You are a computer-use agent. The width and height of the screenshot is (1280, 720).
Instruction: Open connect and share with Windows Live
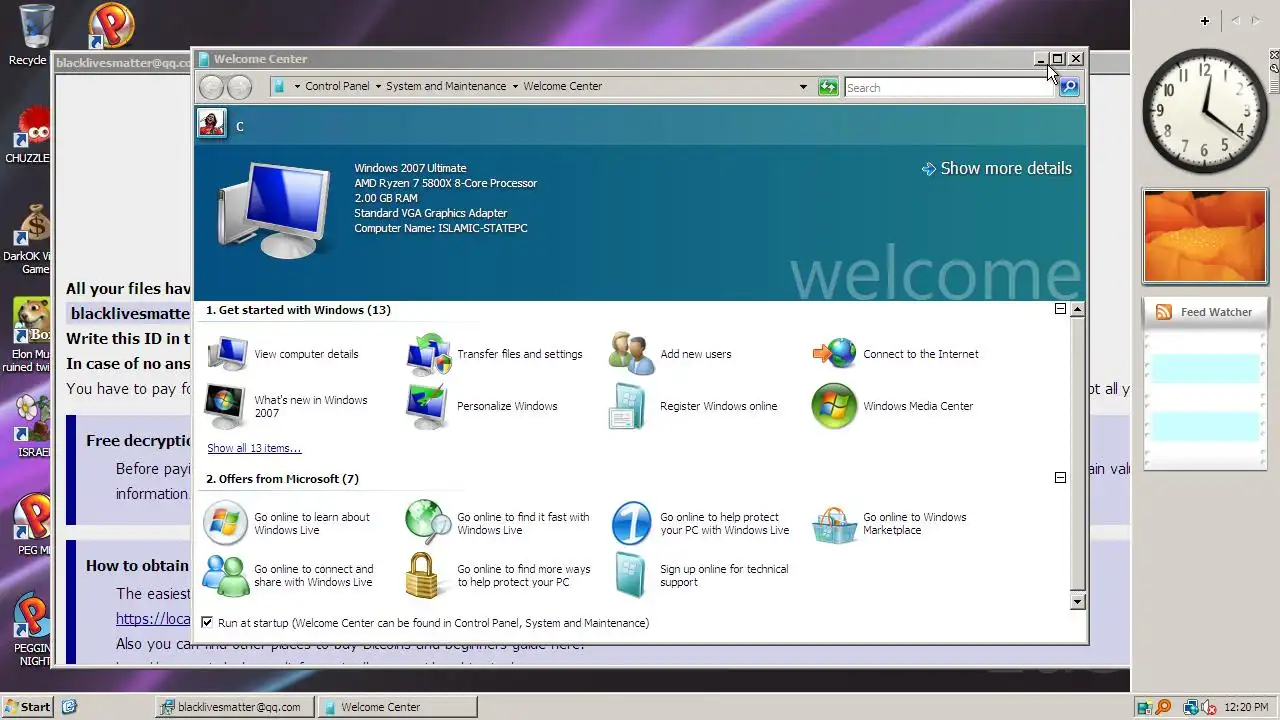coord(289,575)
